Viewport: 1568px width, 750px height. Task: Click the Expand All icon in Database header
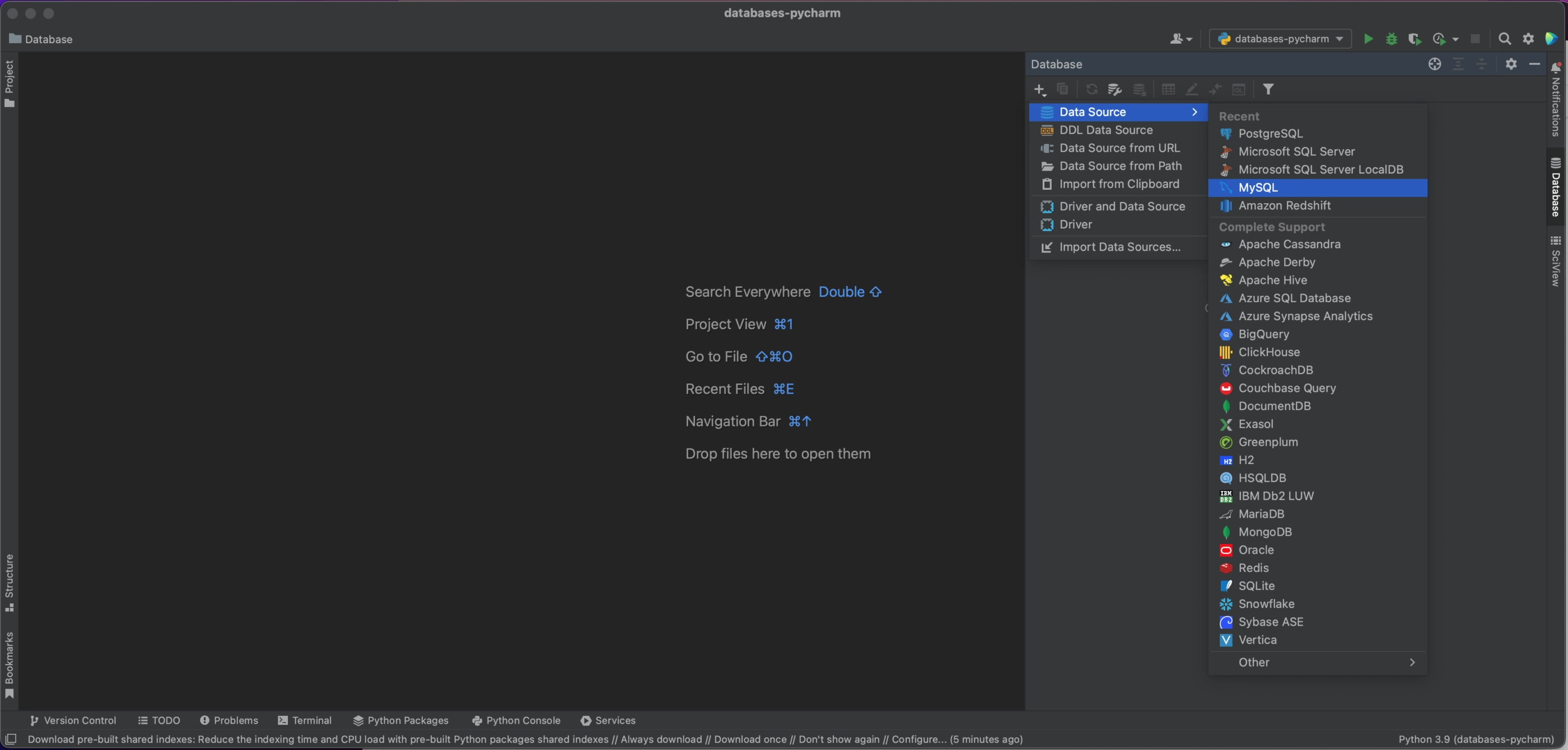1458,64
